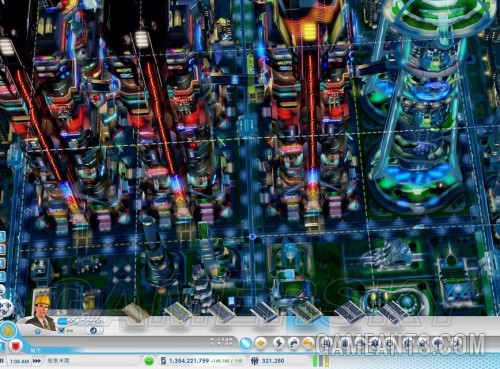Open the sewage menu icon

[x=309, y=343]
